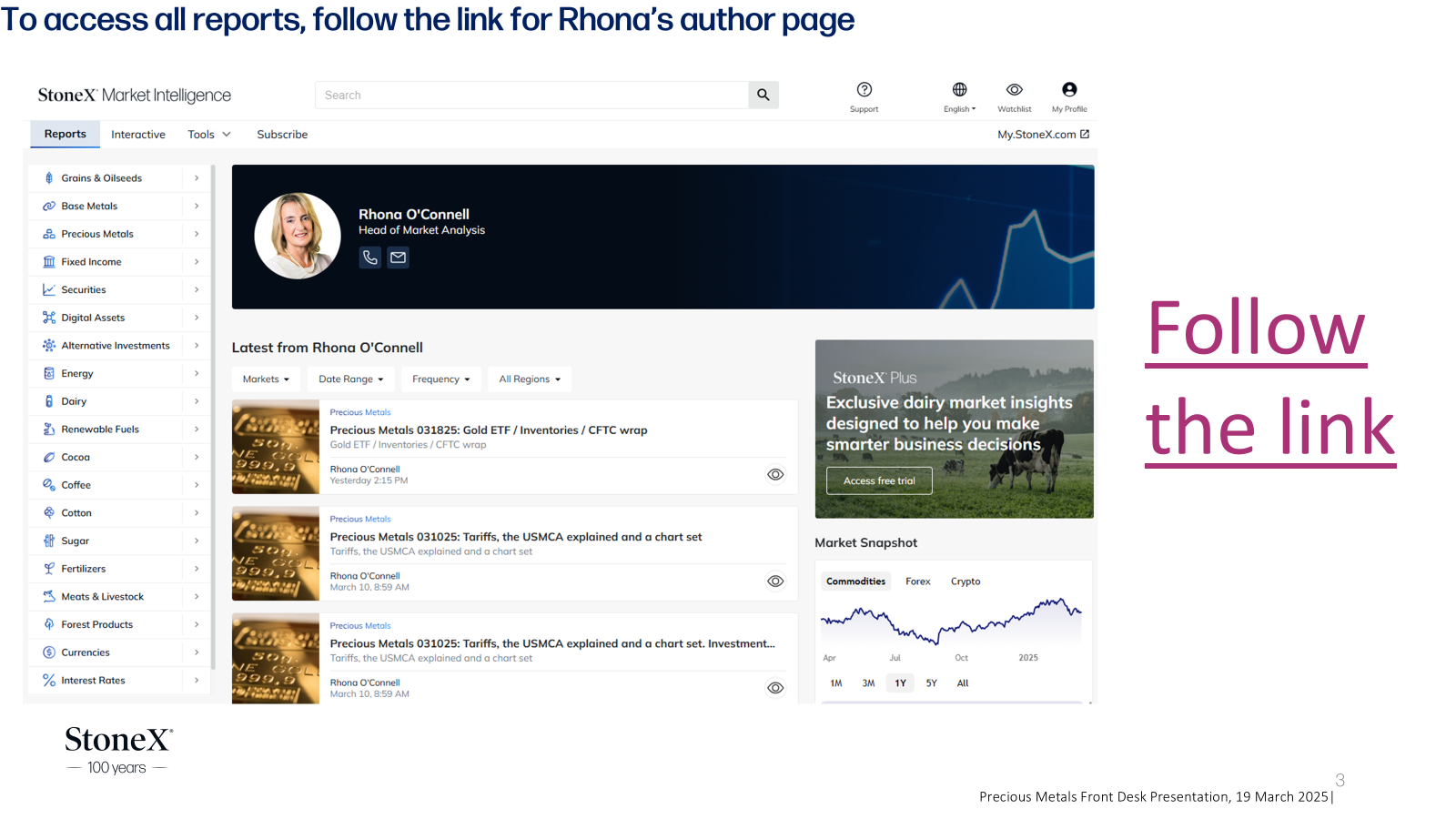Click the Access free trial button
The image size is (1456, 819).
[879, 481]
